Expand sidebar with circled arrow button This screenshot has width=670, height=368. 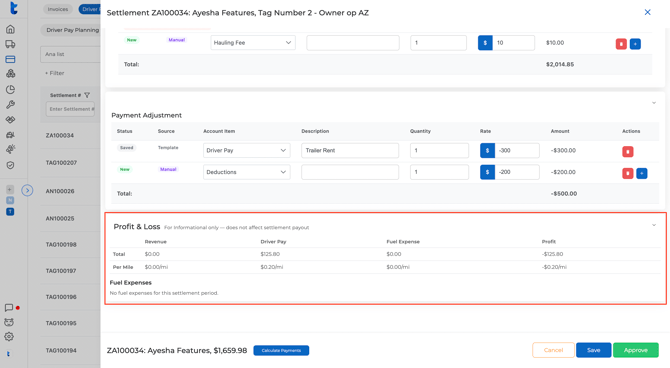[27, 190]
